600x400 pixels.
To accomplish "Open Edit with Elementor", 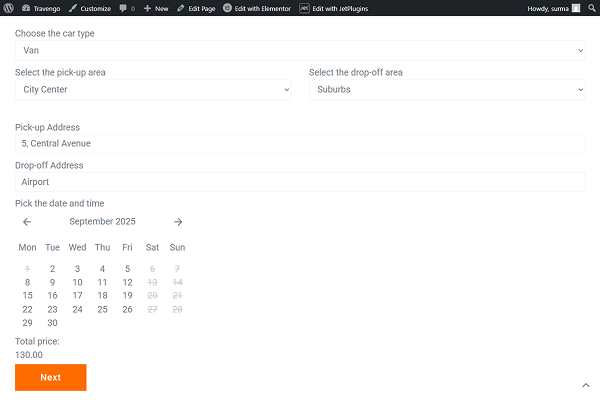I will point(257,8).
